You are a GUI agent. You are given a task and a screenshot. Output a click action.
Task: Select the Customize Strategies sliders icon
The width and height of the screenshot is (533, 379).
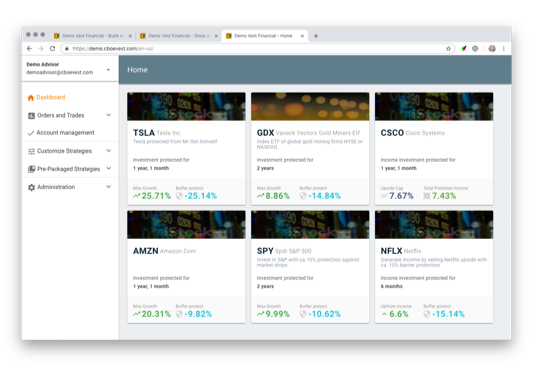31,151
